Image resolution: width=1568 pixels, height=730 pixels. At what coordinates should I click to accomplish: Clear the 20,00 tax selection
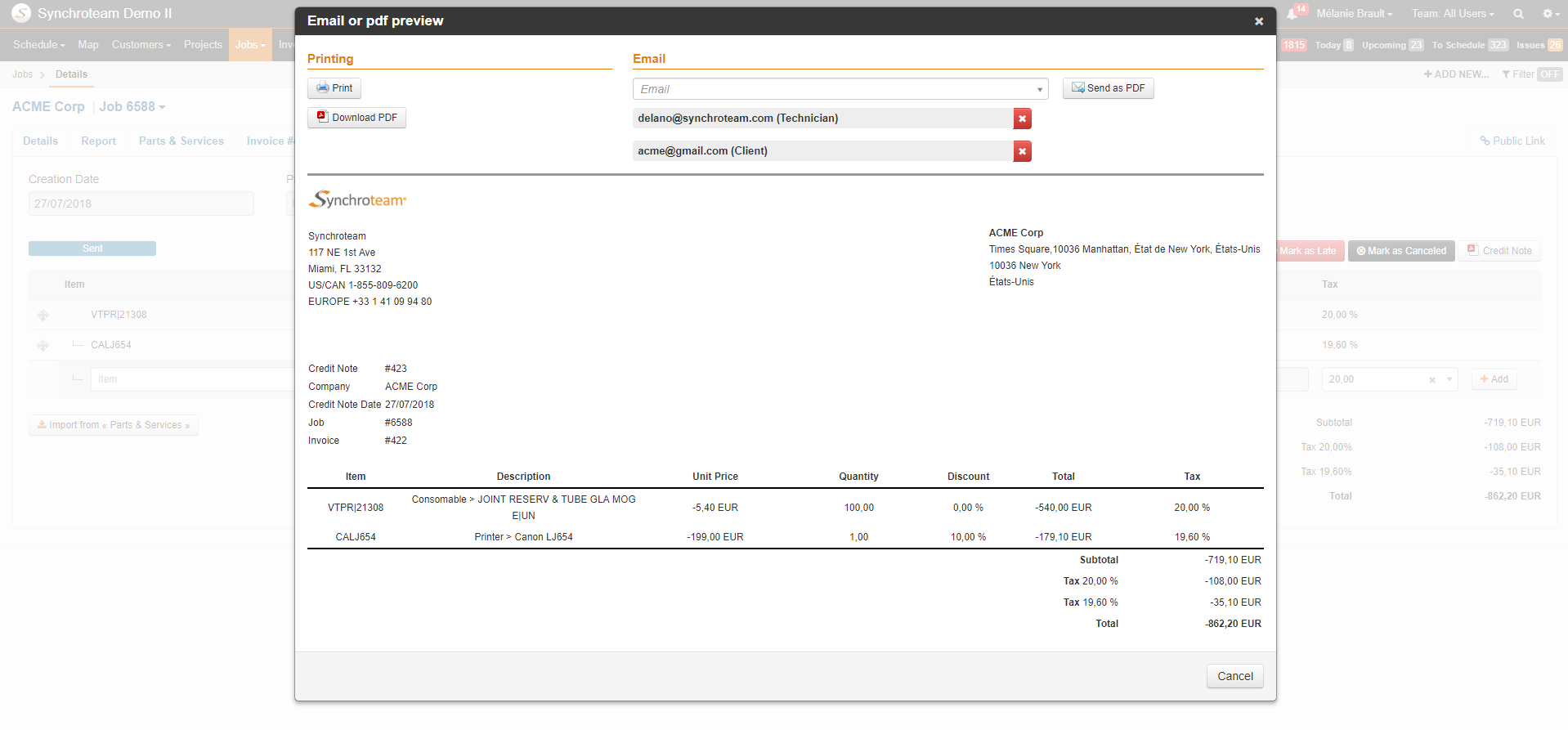pos(1431,380)
